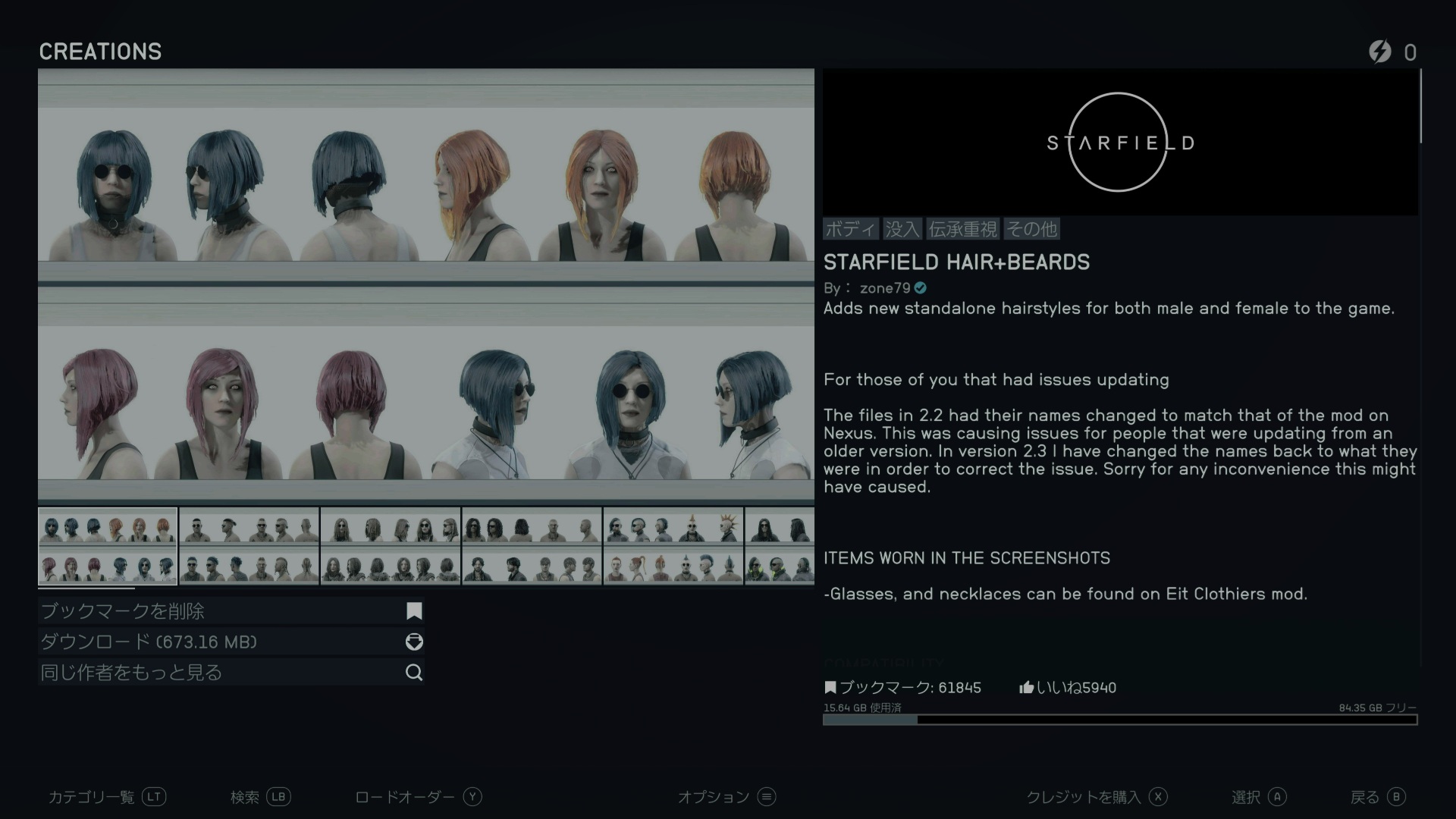Screen dimensions: 1456x819
Task: Select the ボディ category tag
Action: [x=850, y=229]
